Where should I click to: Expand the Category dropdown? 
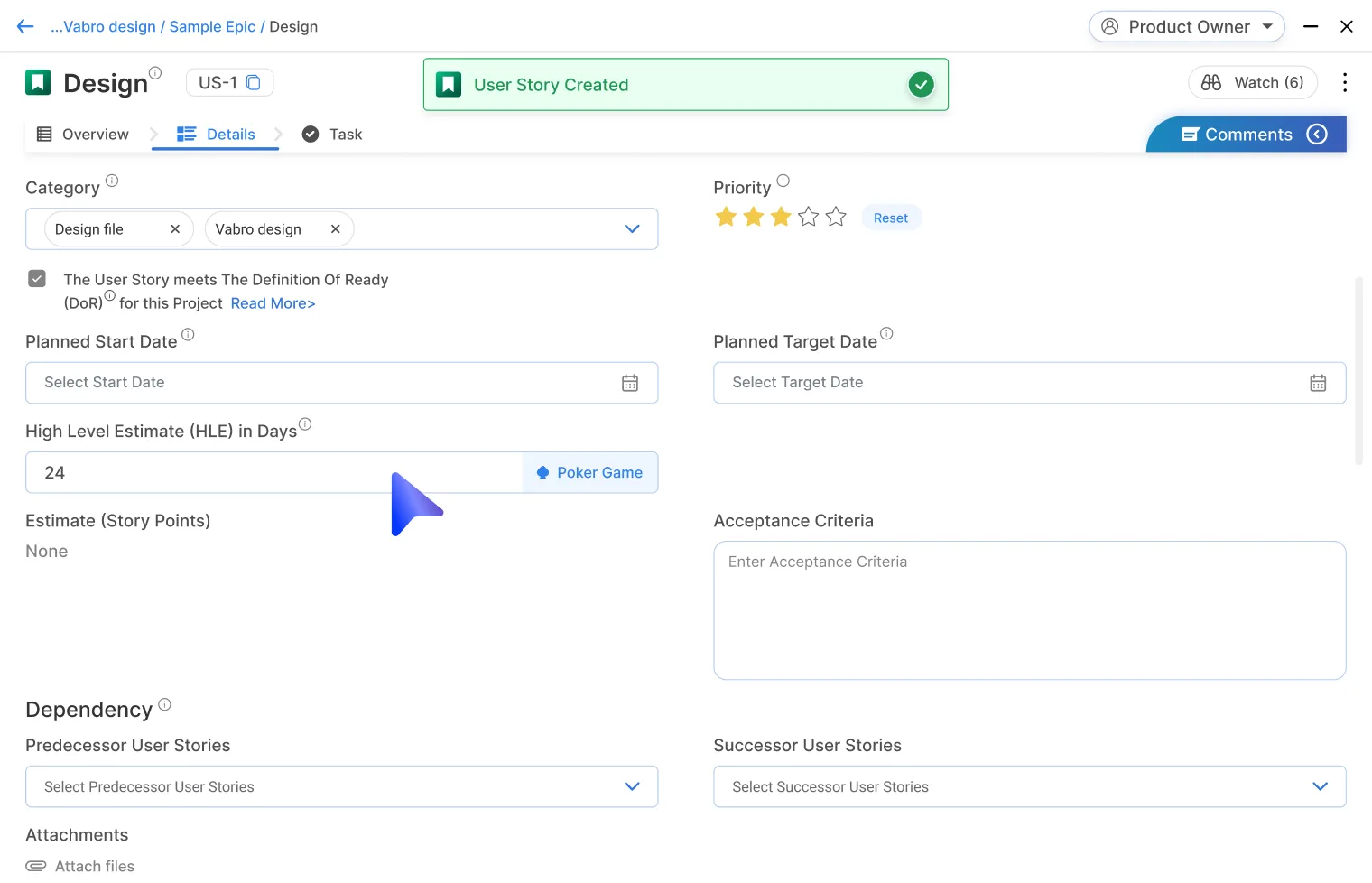(x=632, y=229)
